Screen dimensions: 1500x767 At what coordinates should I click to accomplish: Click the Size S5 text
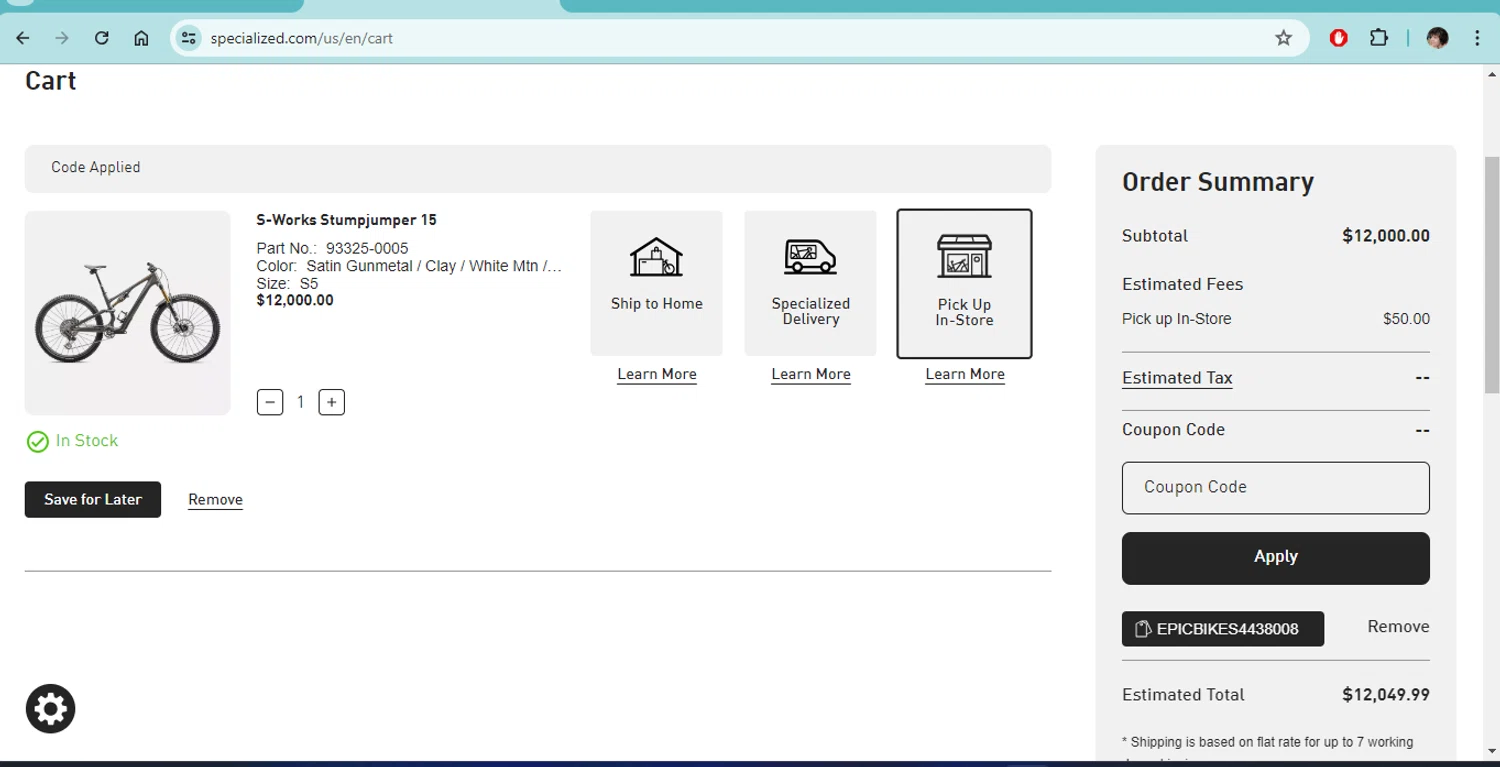tap(287, 284)
